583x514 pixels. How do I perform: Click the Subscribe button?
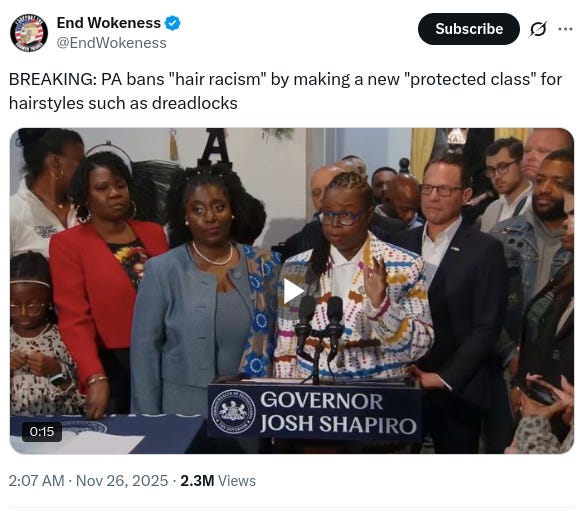469,29
